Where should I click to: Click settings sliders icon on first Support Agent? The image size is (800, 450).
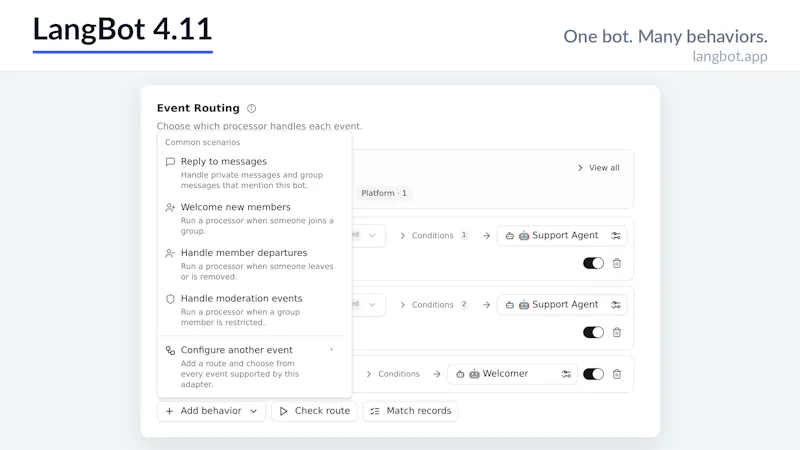pyautogui.click(x=616, y=236)
